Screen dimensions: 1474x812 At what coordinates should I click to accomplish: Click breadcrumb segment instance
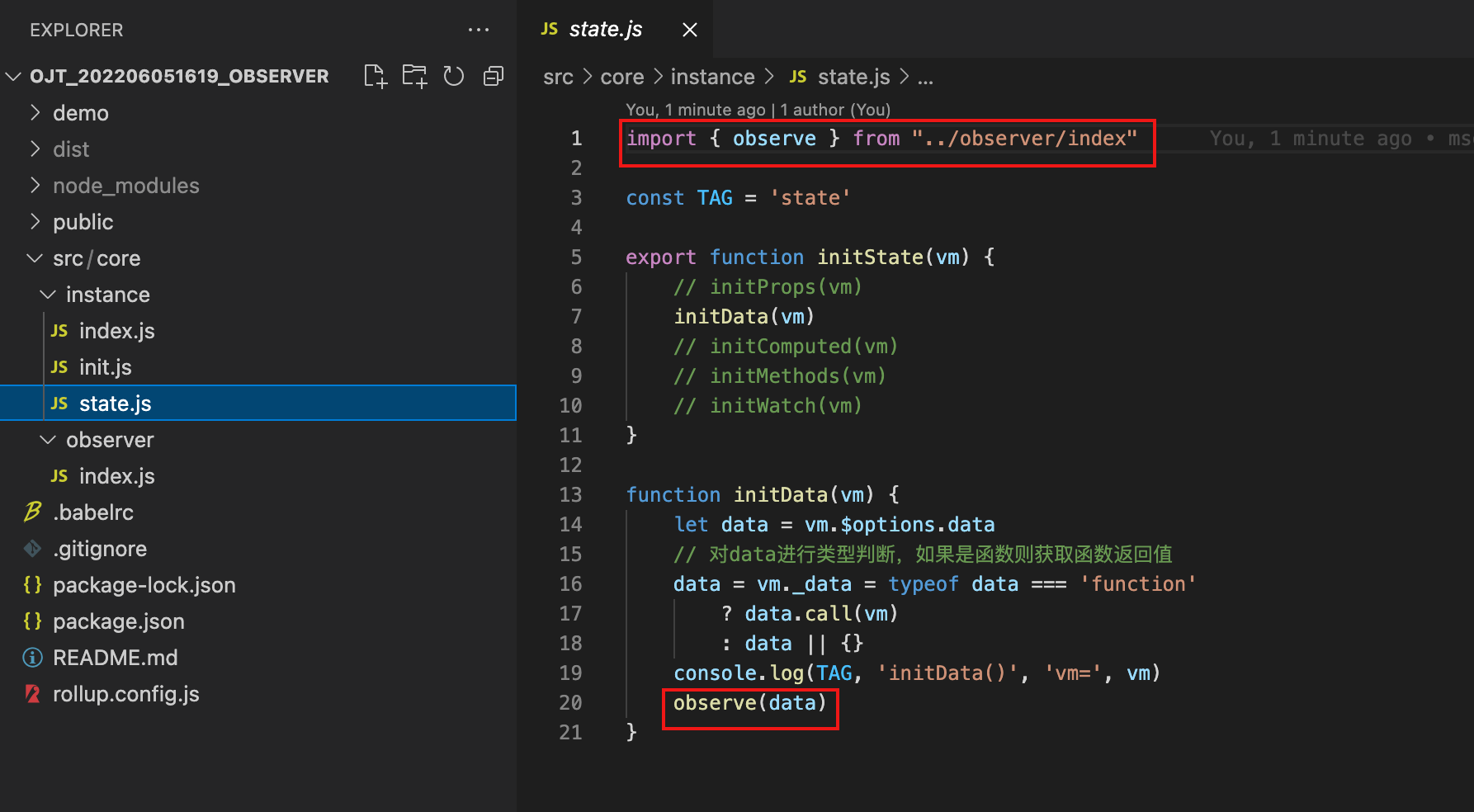[712, 77]
